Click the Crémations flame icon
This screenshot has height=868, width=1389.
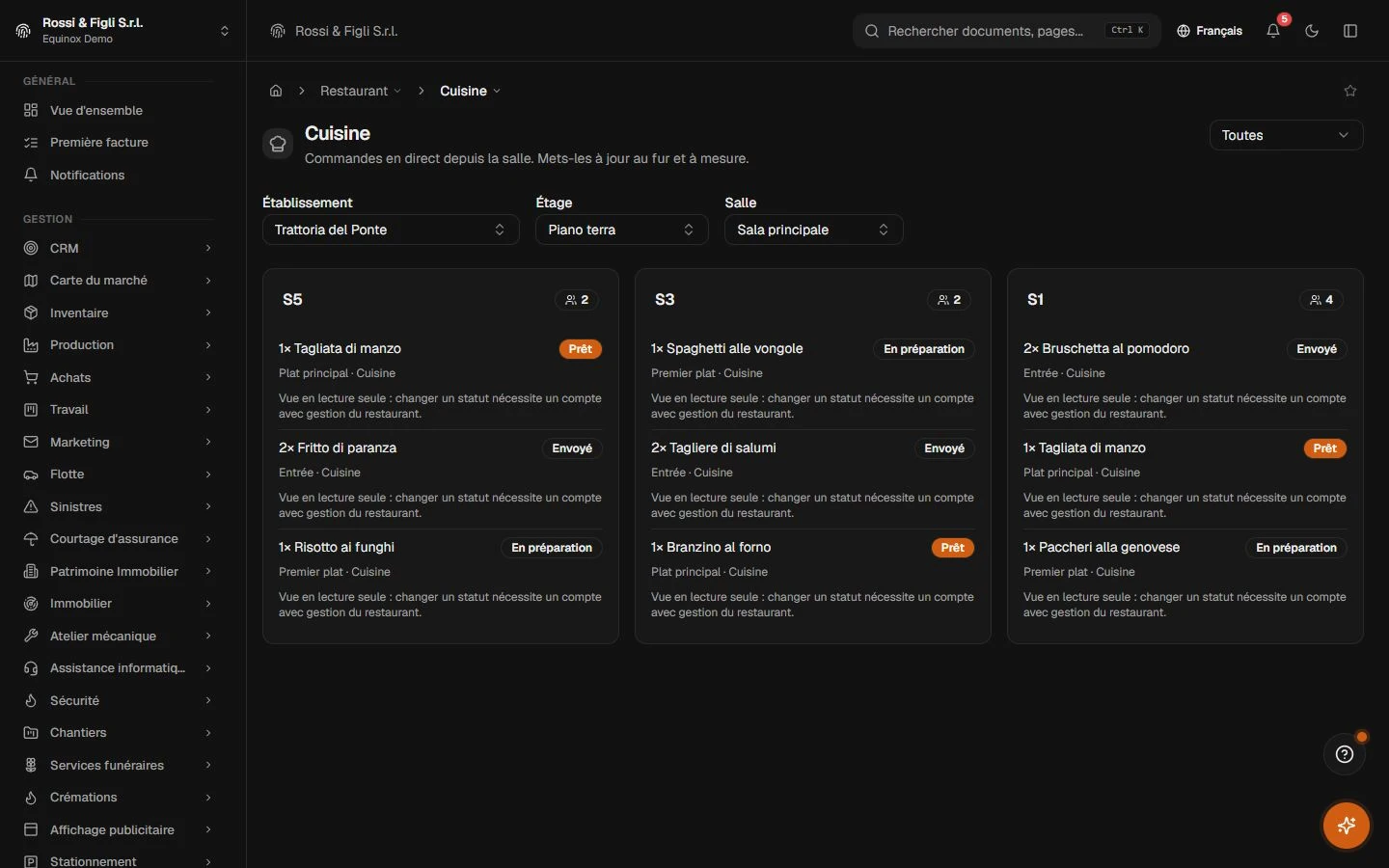tap(31, 798)
